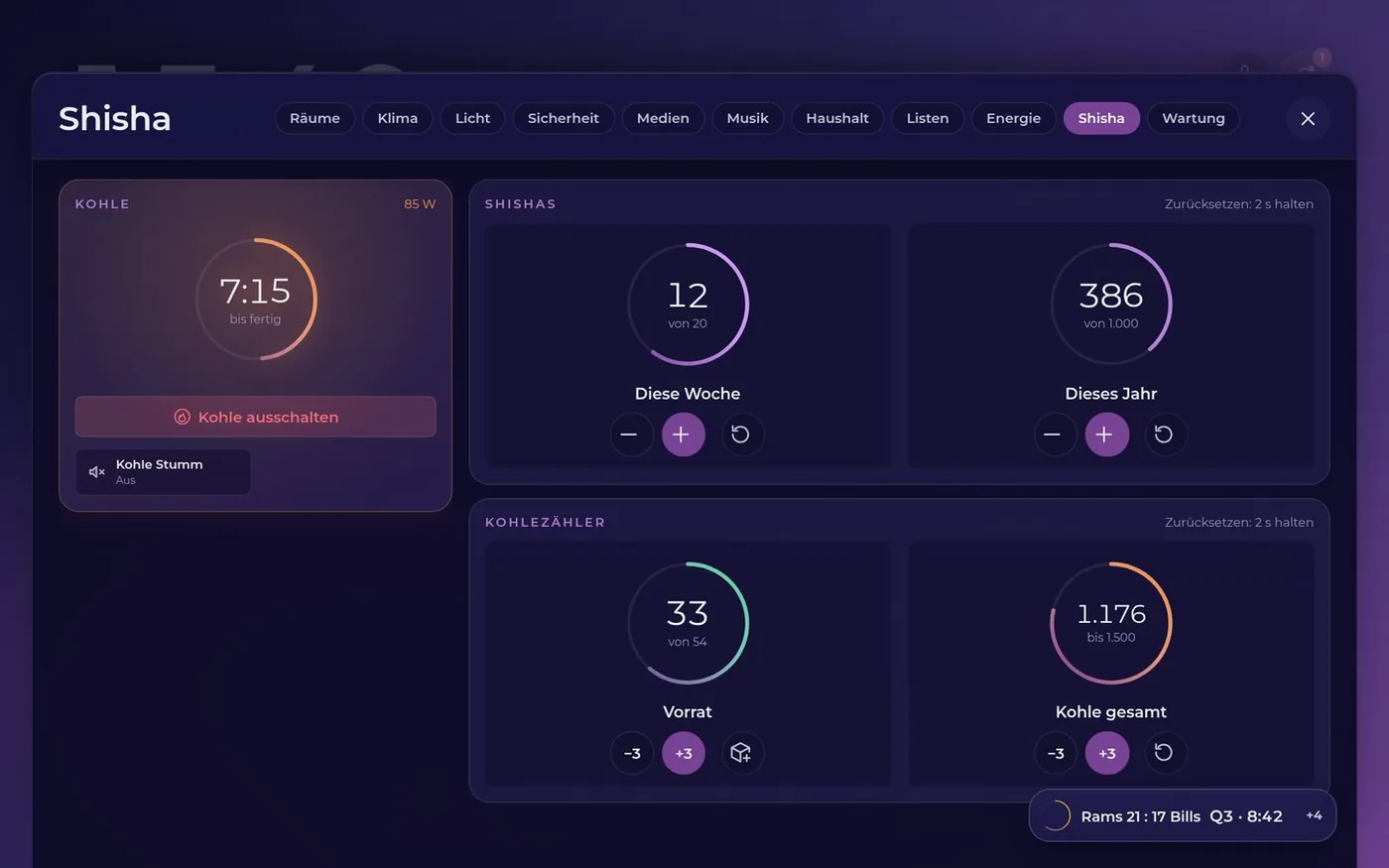Add one to the Dieses Jahr counter
Viewport: 1389px width, 868px height.
pyautogui.click(x=1107, y=434)
